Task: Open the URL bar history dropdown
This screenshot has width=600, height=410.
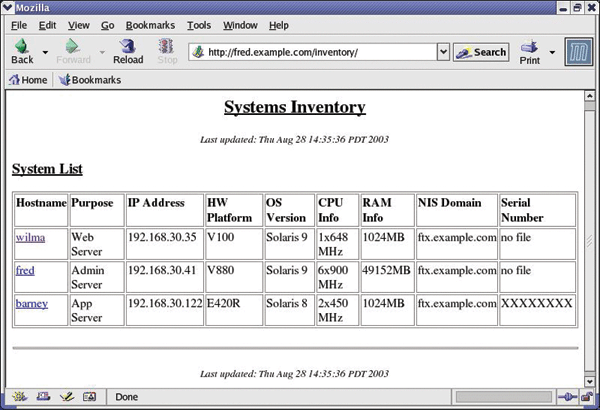Action: [x=443, y=51]
